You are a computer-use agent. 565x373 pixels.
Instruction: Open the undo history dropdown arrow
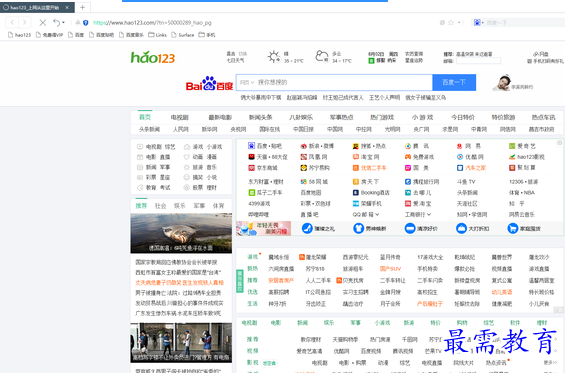click(63, 23)
